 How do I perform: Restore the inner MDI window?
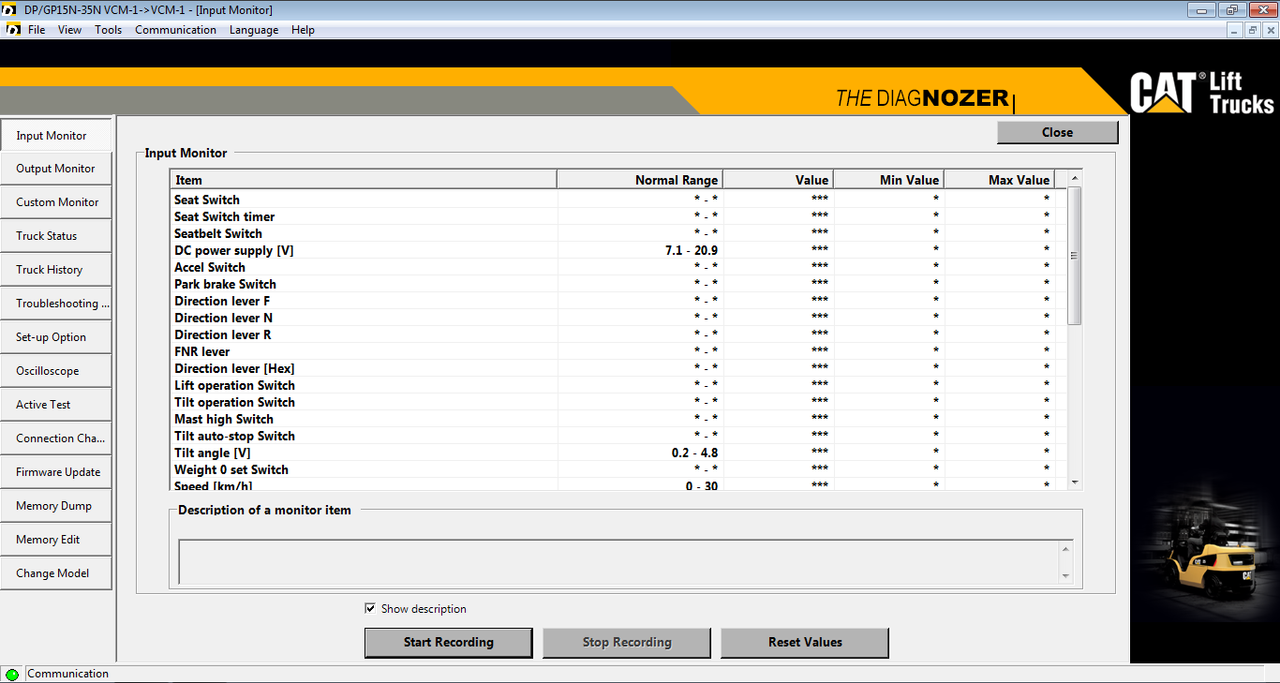1252,31
